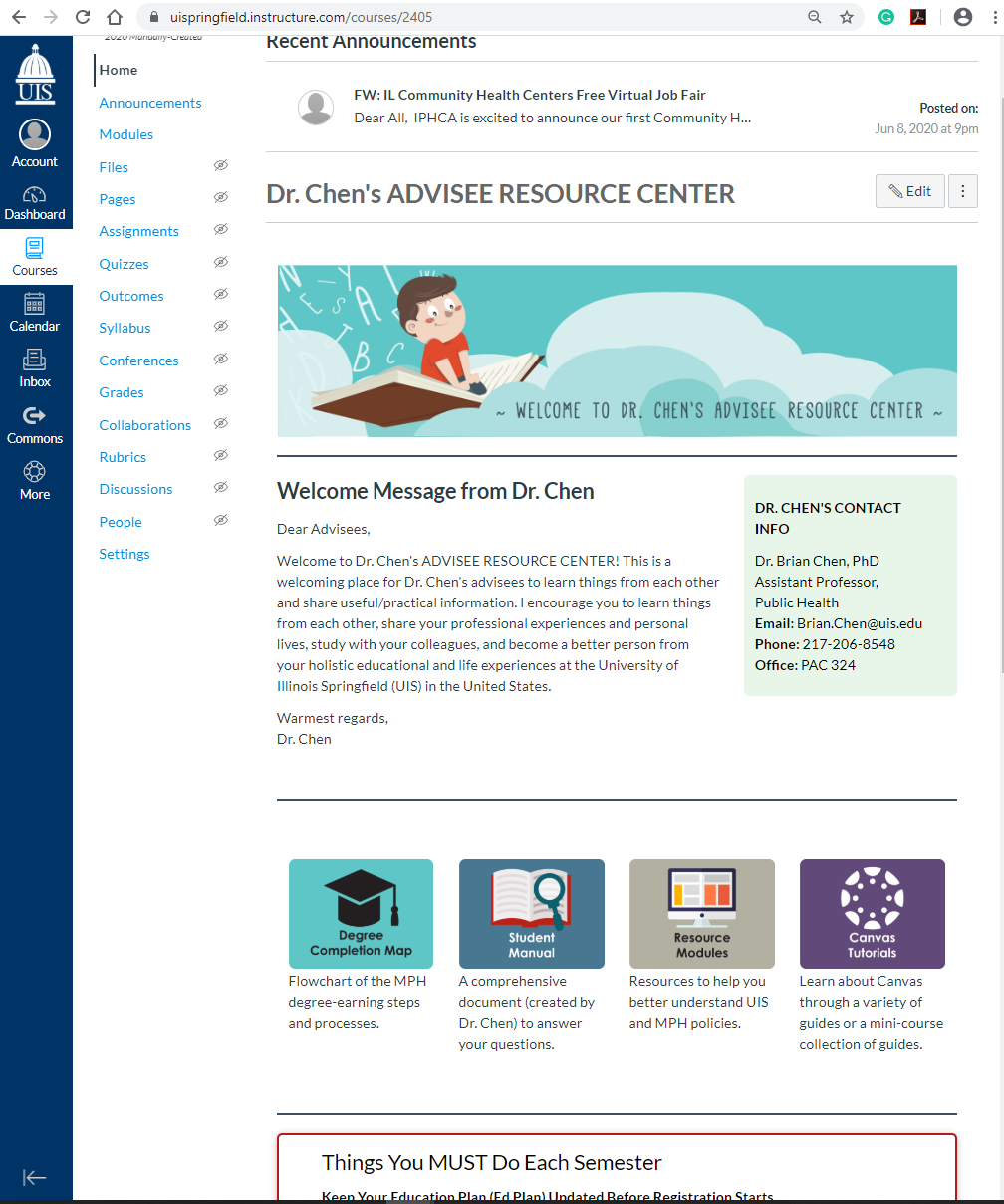Open the Degree Completion Map tile
The width and height of the screenshot is (1004, 1204).
point(361,914)
